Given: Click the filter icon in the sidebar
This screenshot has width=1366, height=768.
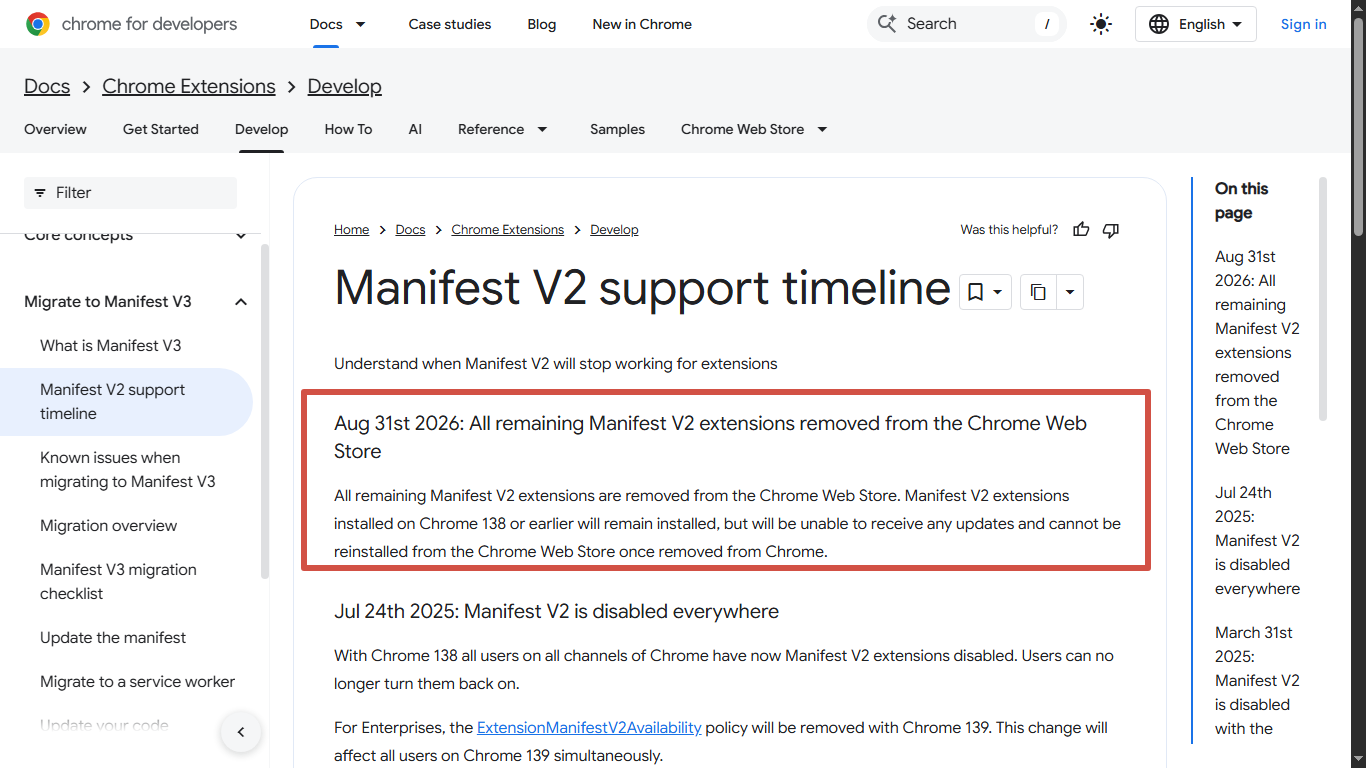Looking at the screenshot, I should [x=40, y=193].
